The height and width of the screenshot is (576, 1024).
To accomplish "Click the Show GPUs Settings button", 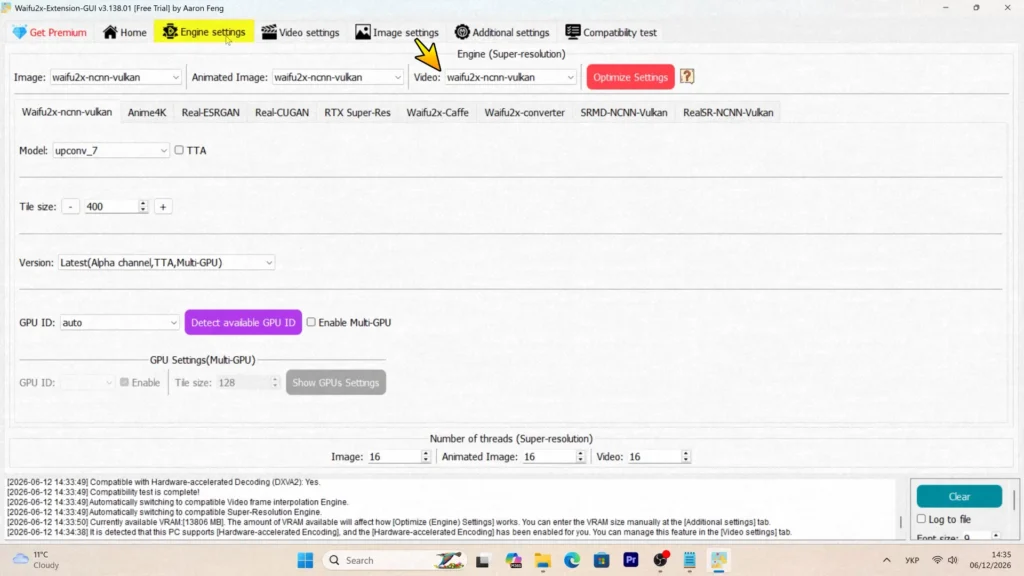I will [x=336, y=383].
